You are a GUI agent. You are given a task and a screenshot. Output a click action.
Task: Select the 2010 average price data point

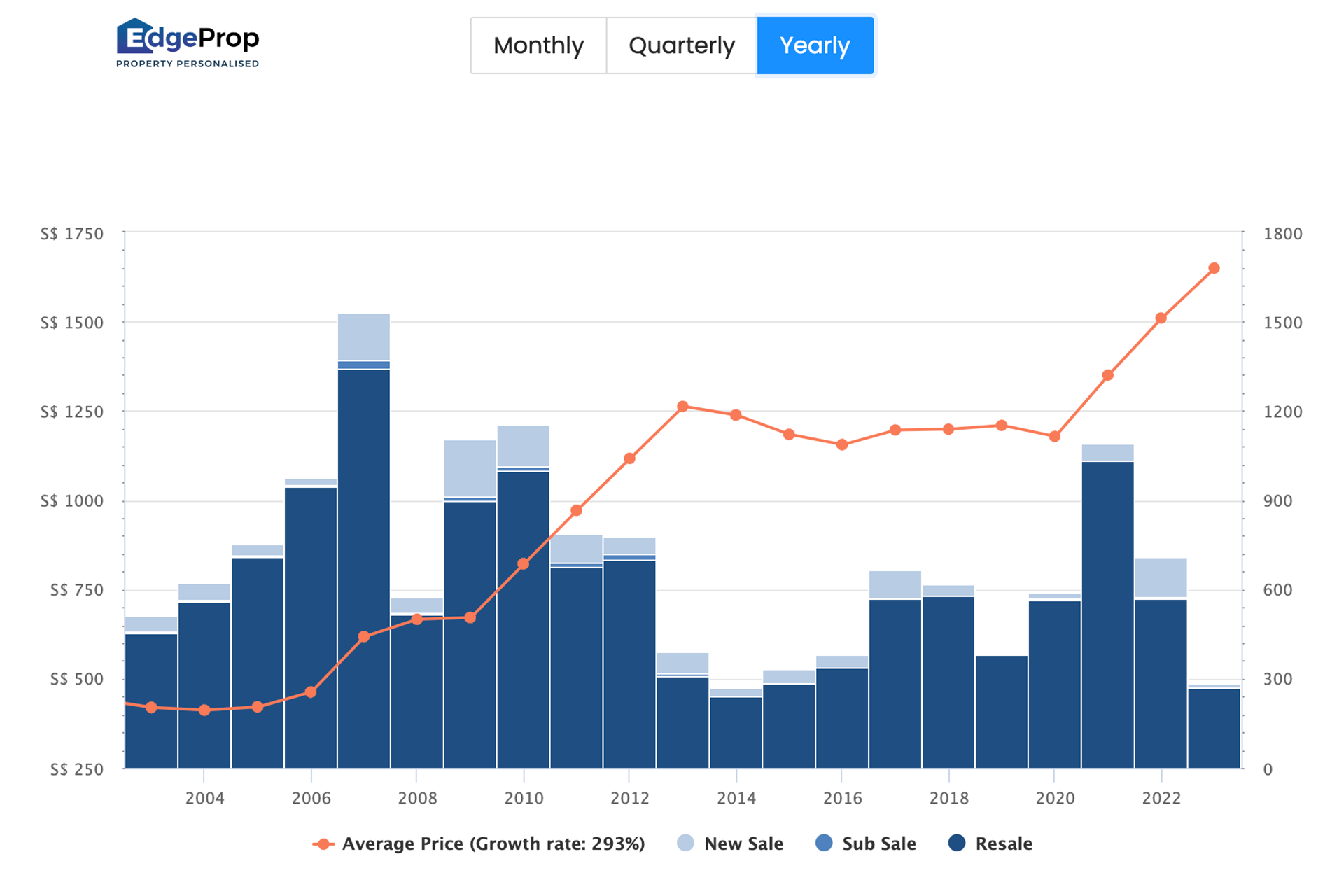point(524,564)
